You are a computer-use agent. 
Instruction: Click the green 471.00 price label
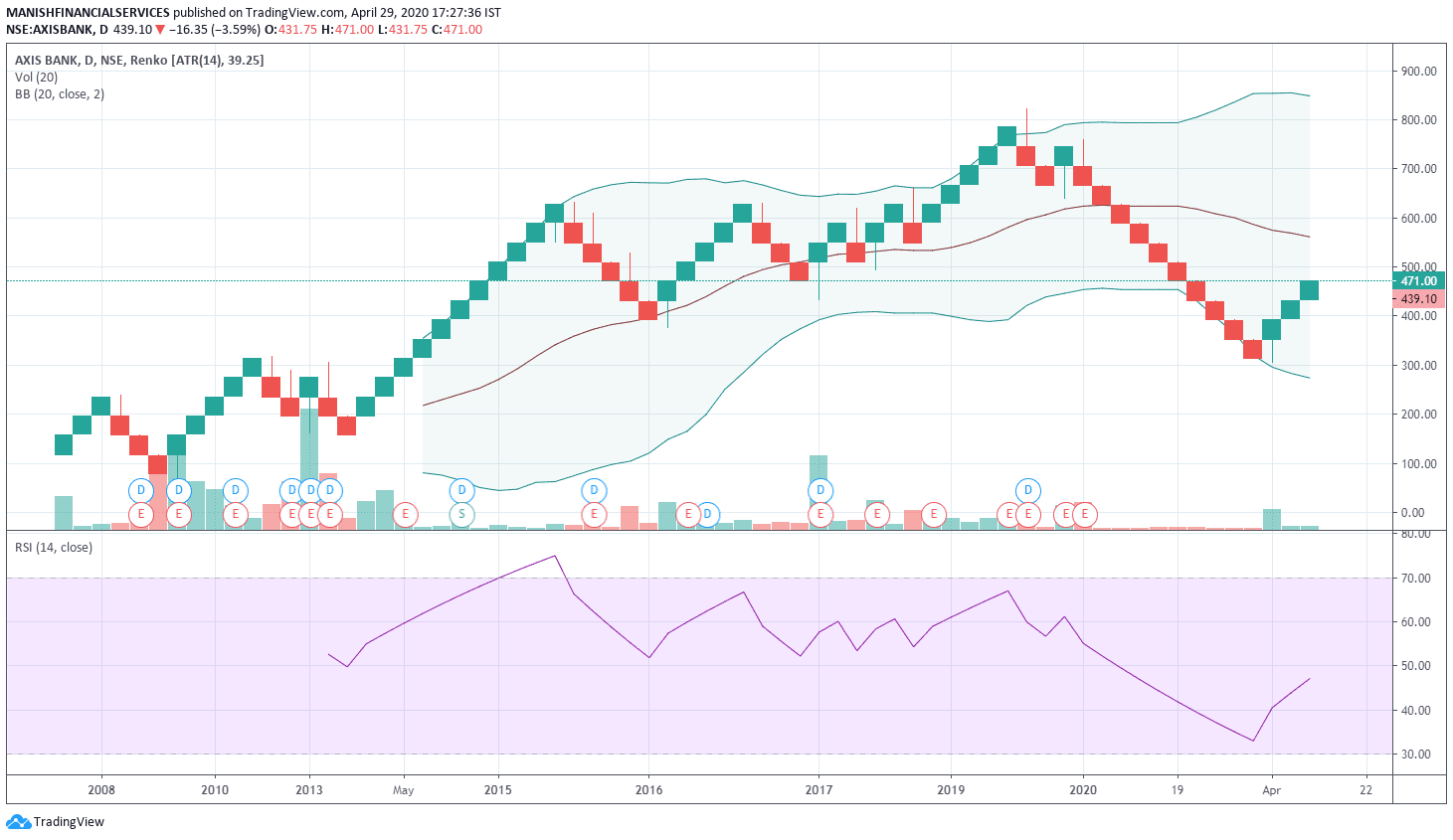click(1418, 281)
